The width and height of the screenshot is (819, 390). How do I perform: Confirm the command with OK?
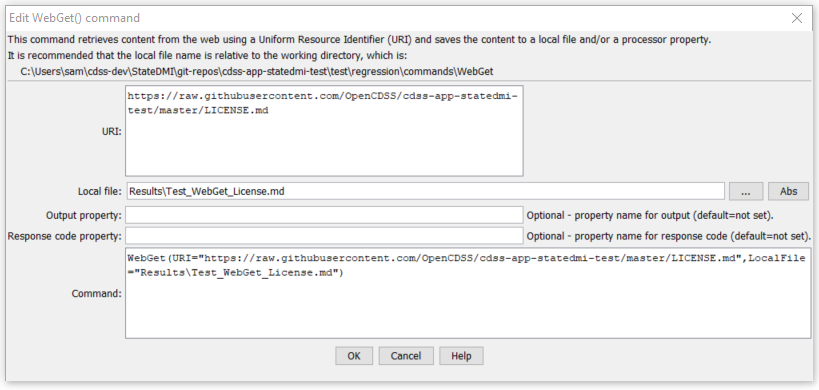354,356
